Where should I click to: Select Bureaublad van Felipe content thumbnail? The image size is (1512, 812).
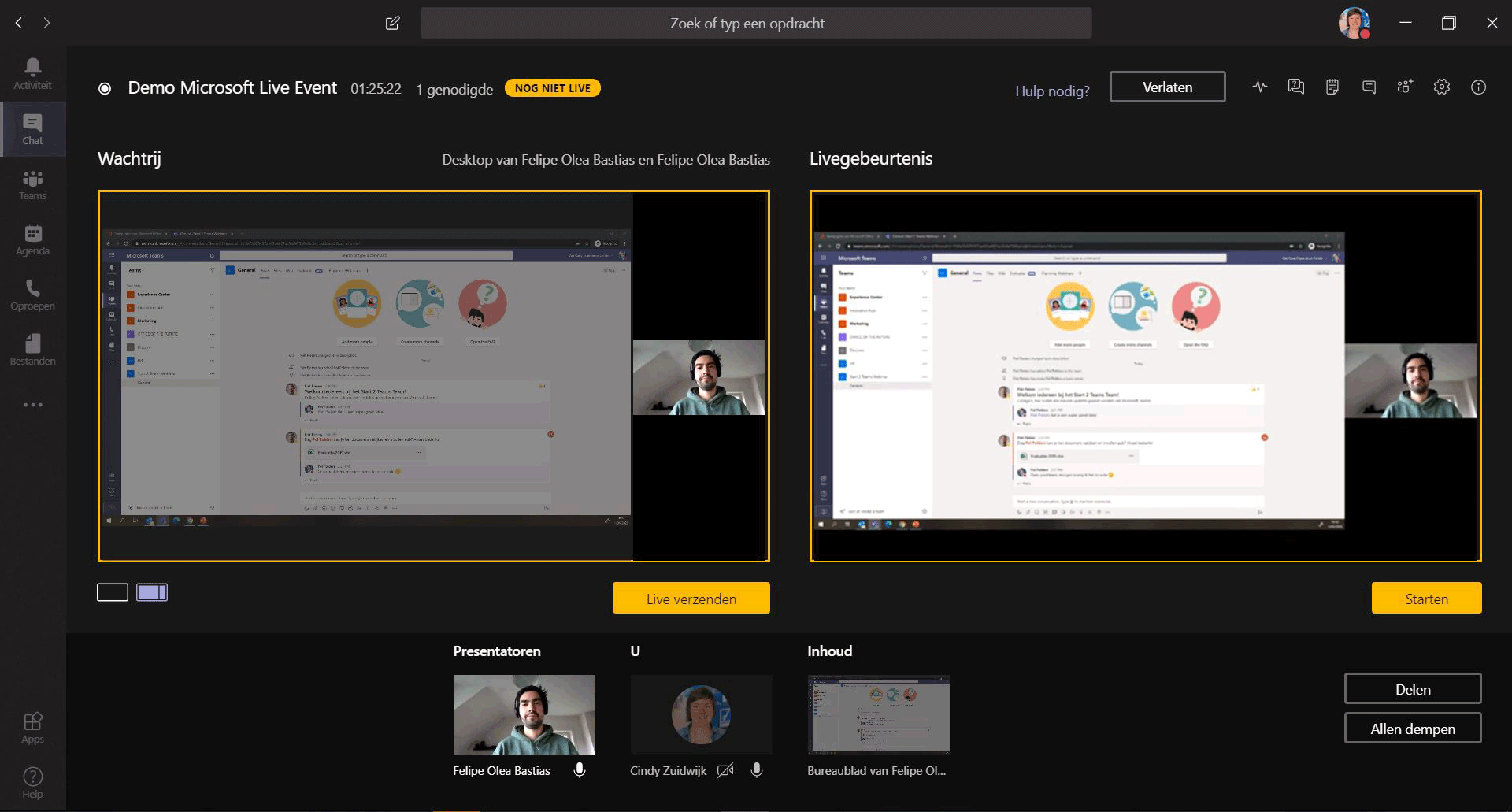tap(878, 714)
